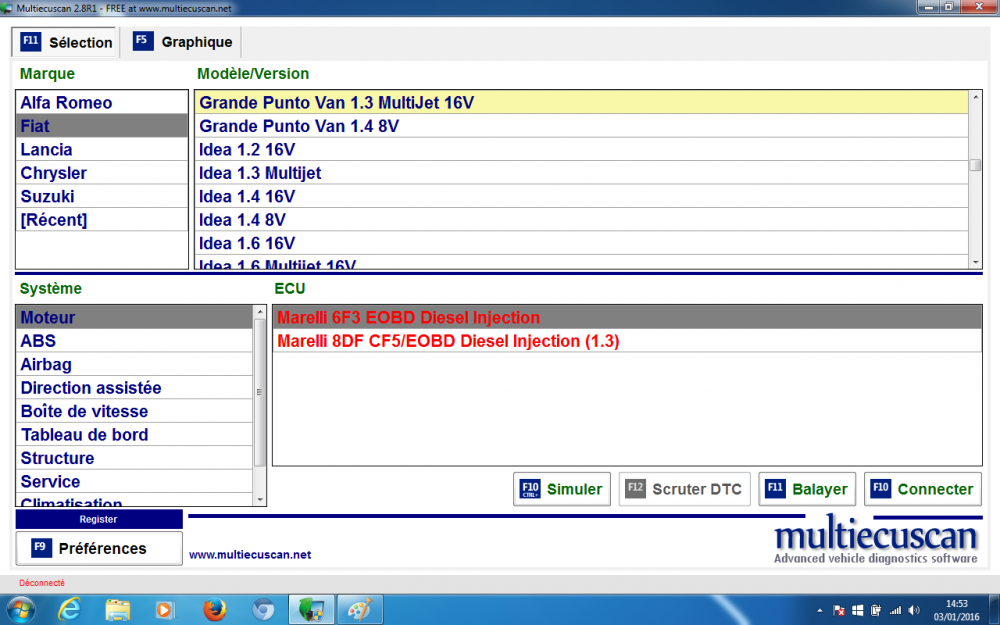This screenshot has width=1000, height=625.
Task: Choose Lancia brand
Action: click(x=102, y=149)
